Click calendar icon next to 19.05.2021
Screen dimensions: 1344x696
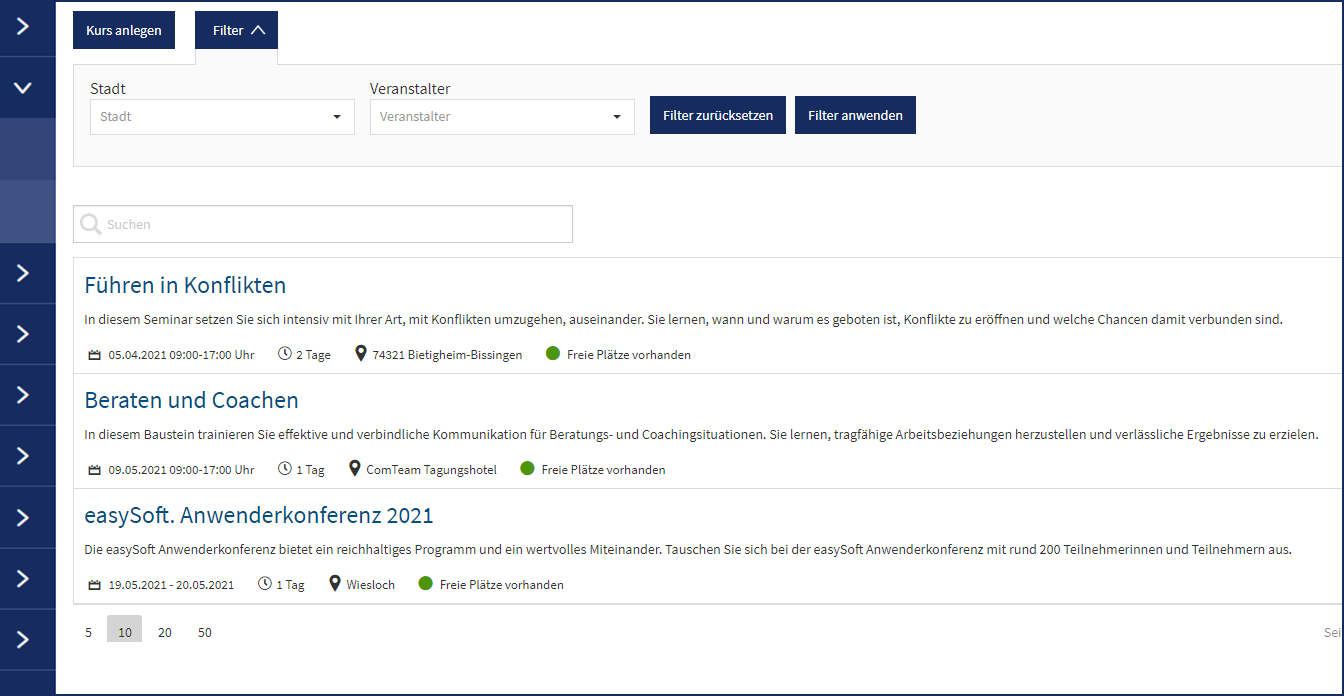tap(95, 585)
